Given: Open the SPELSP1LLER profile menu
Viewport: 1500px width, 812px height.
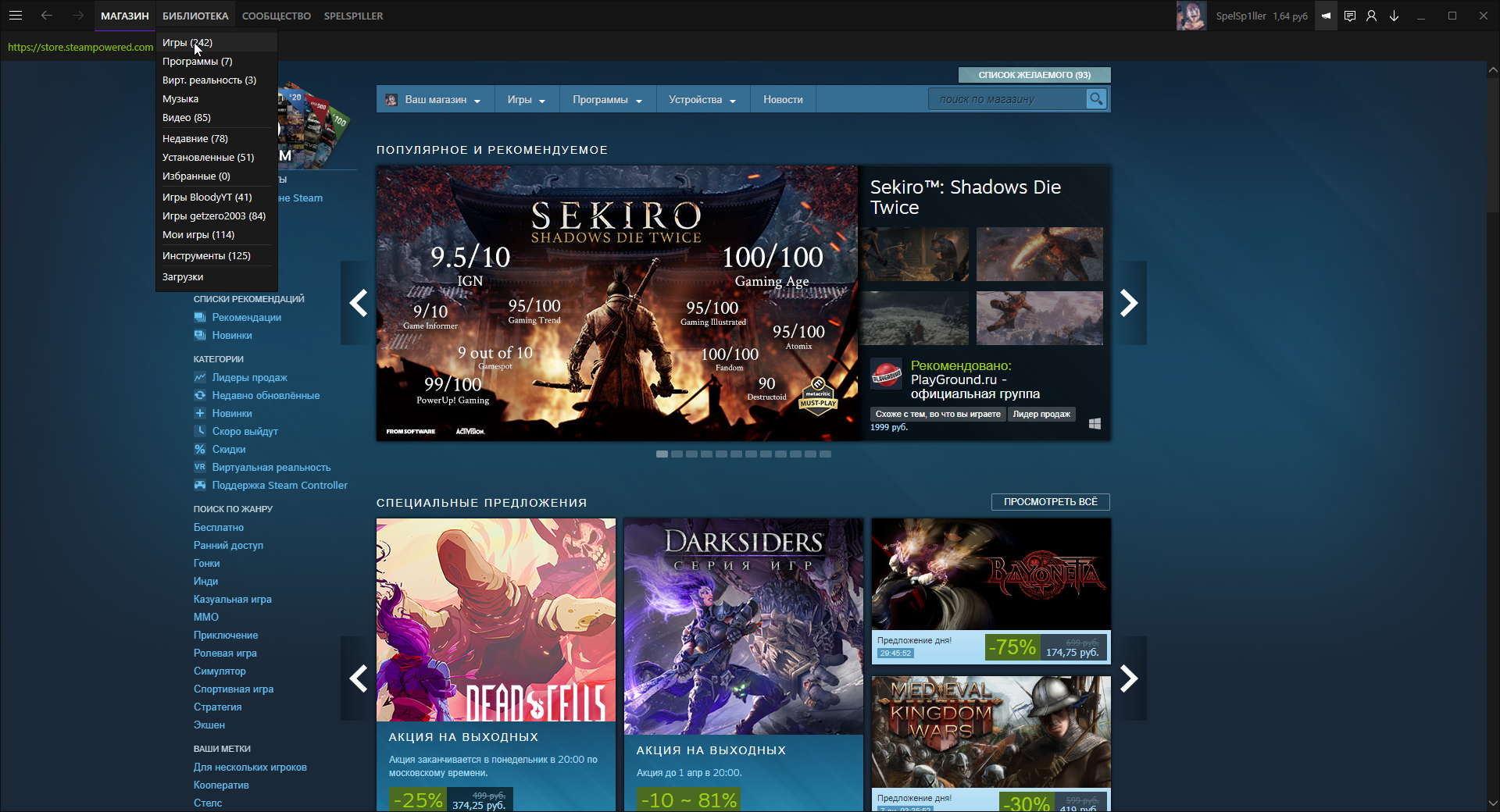Looking at the screenshot, I should tap(353, 16).
